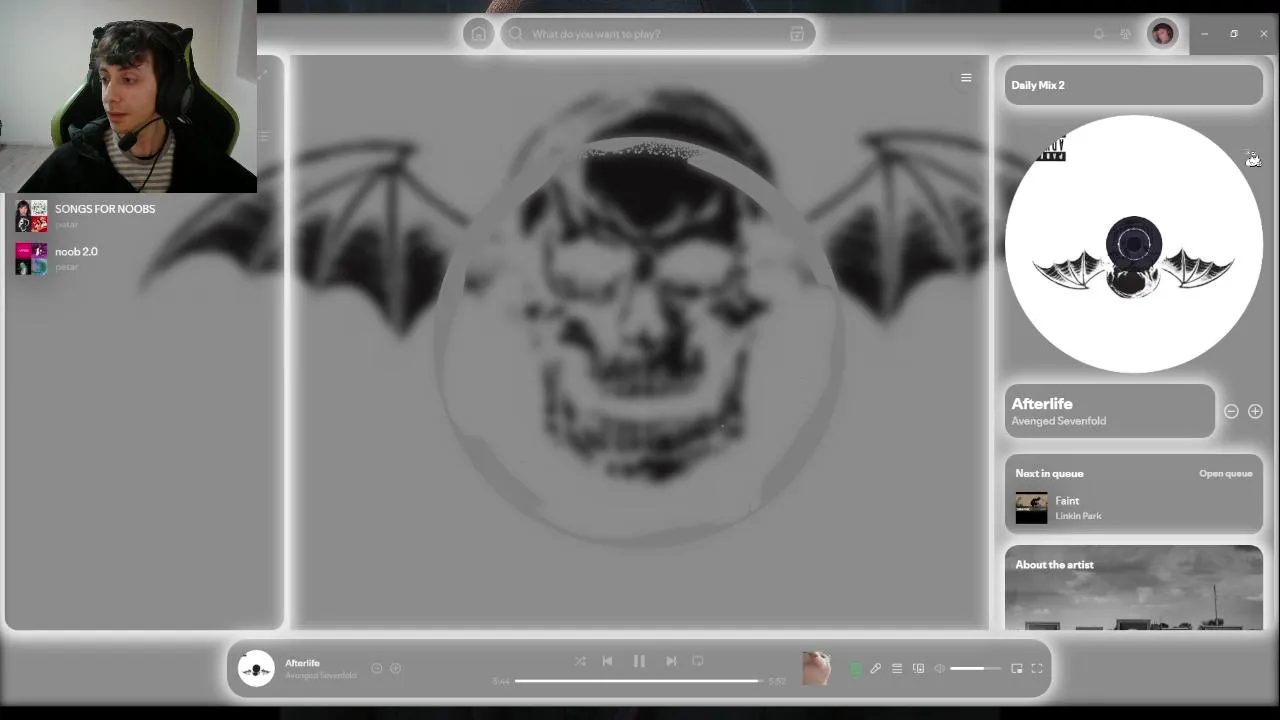1280x720 pixels.
Task: Toggle Now Playing view green icon
Action: (855, 669)
